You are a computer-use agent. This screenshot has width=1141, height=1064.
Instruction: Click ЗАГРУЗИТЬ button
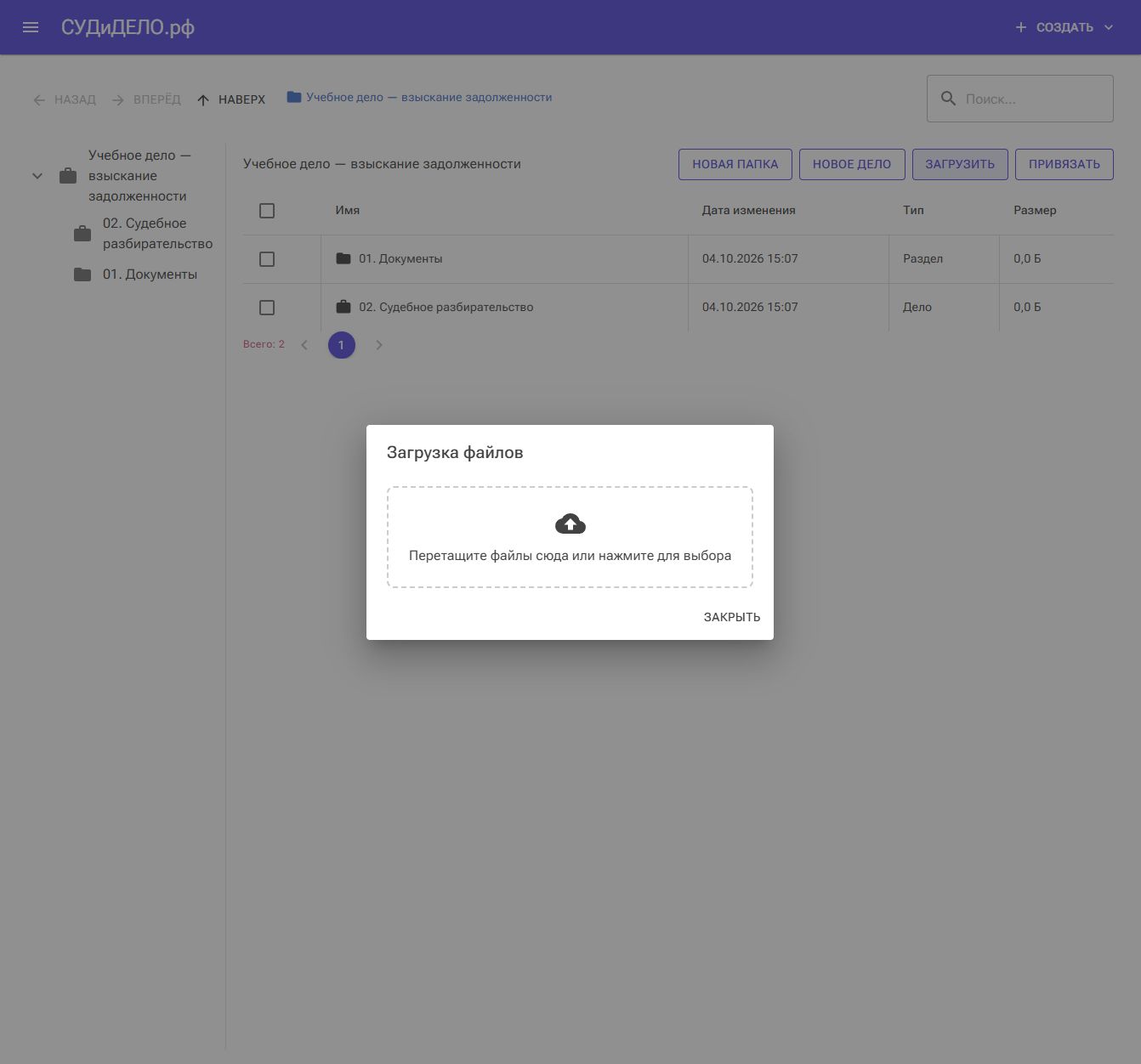click(960, 164)
